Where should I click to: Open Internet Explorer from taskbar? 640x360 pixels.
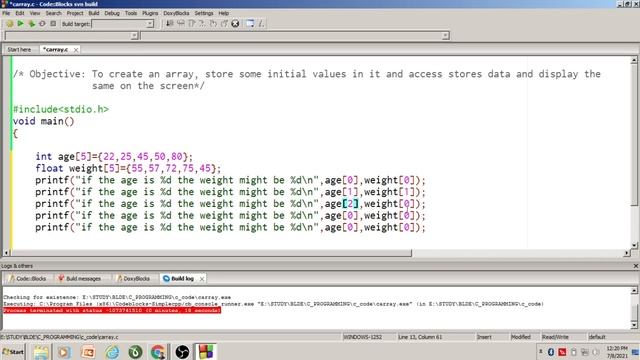pyautogui.click(x=112, y=352)
